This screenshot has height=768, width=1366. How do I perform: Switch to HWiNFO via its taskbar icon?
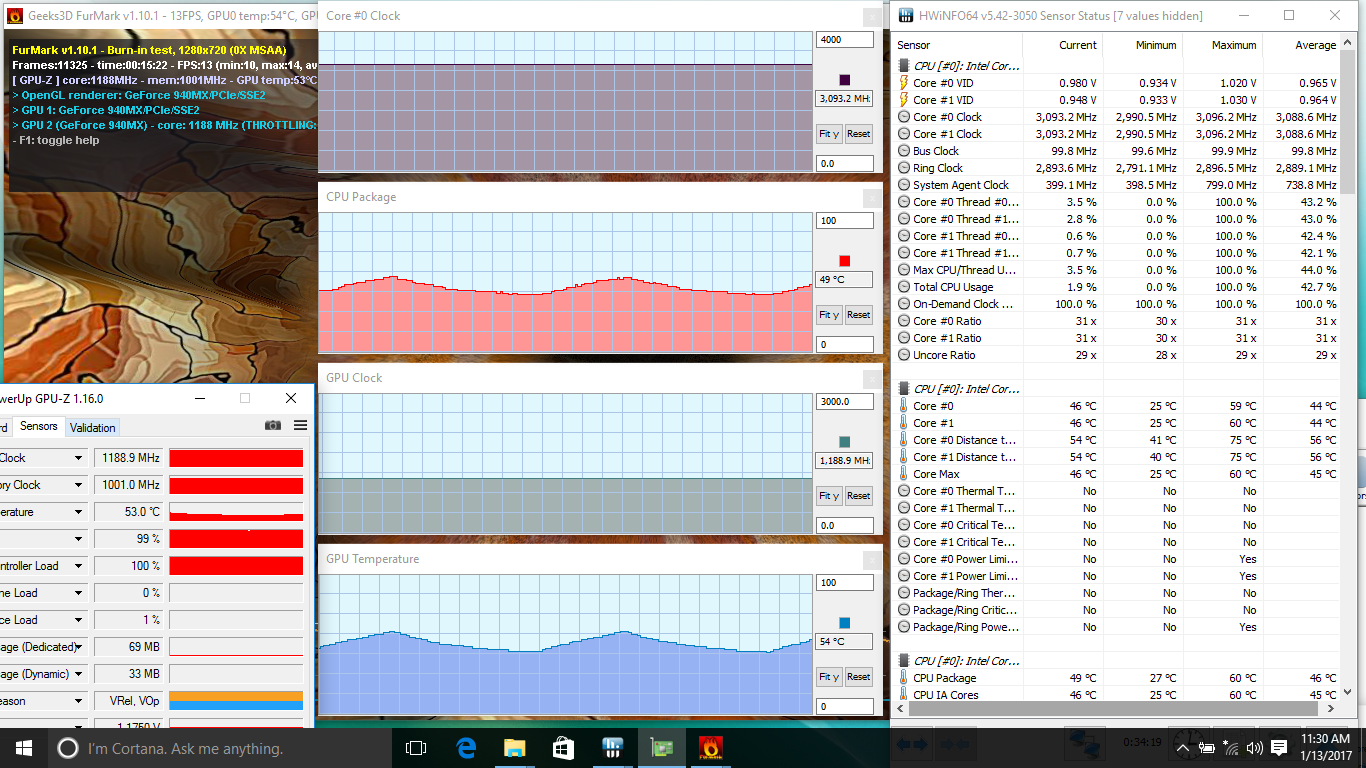[x=612, y=747]
